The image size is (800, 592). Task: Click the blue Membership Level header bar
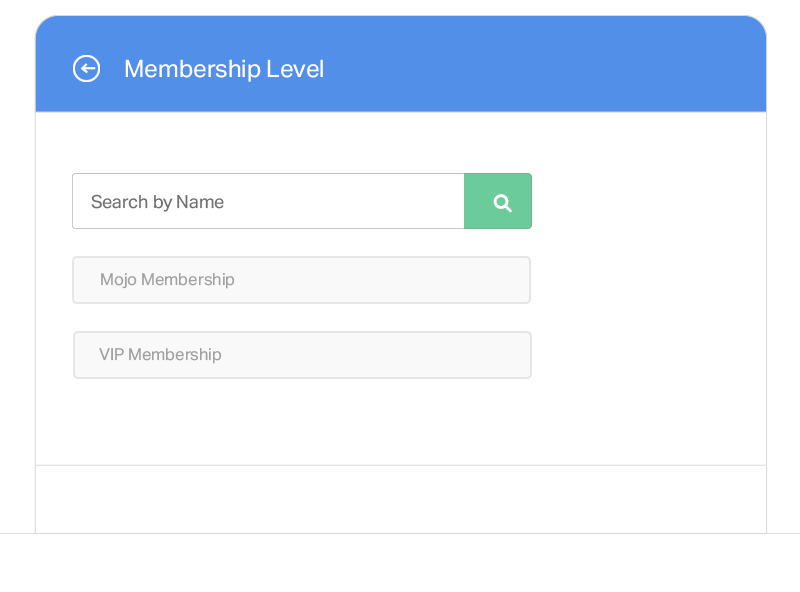[x=401, y=64]
